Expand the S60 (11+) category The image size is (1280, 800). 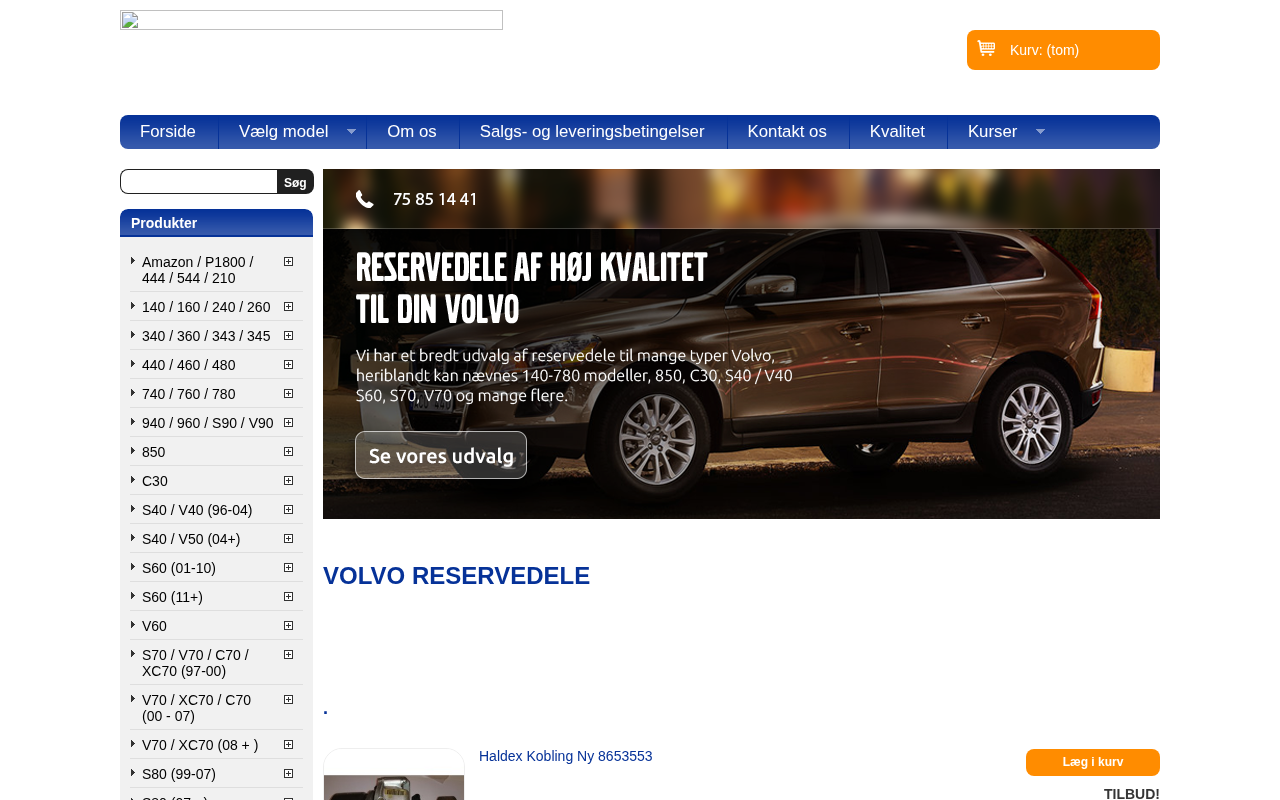[x=288, y=597]
